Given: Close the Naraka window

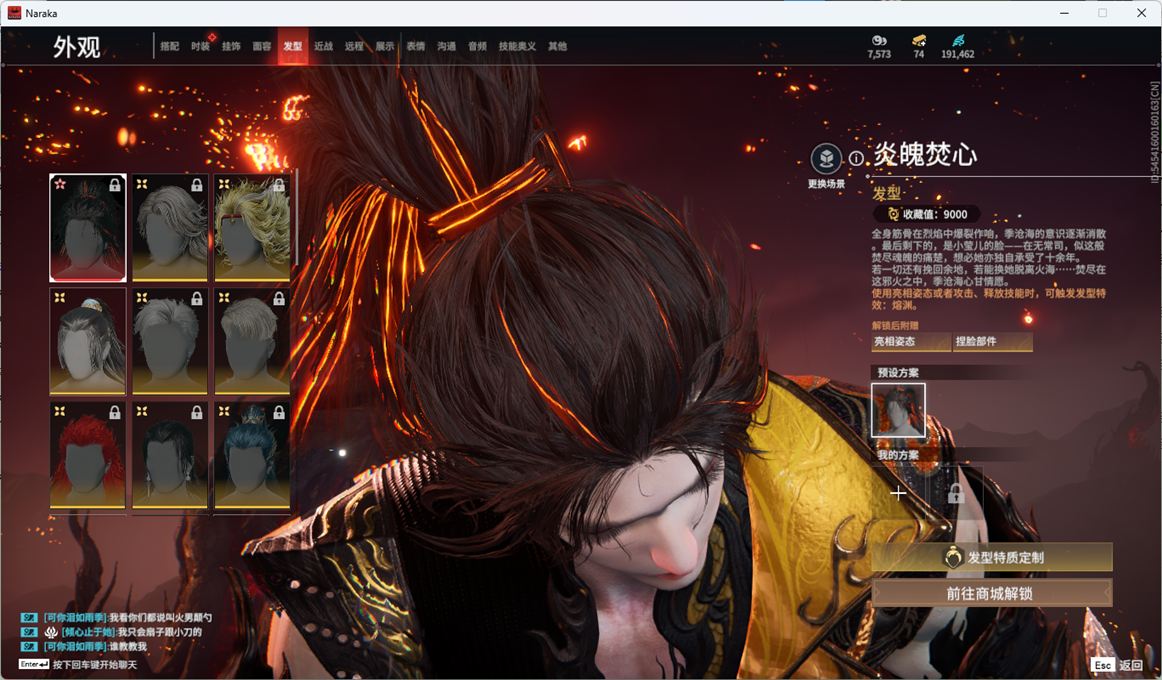Looking at the screenshot, I should click(x=1142, y=13).
